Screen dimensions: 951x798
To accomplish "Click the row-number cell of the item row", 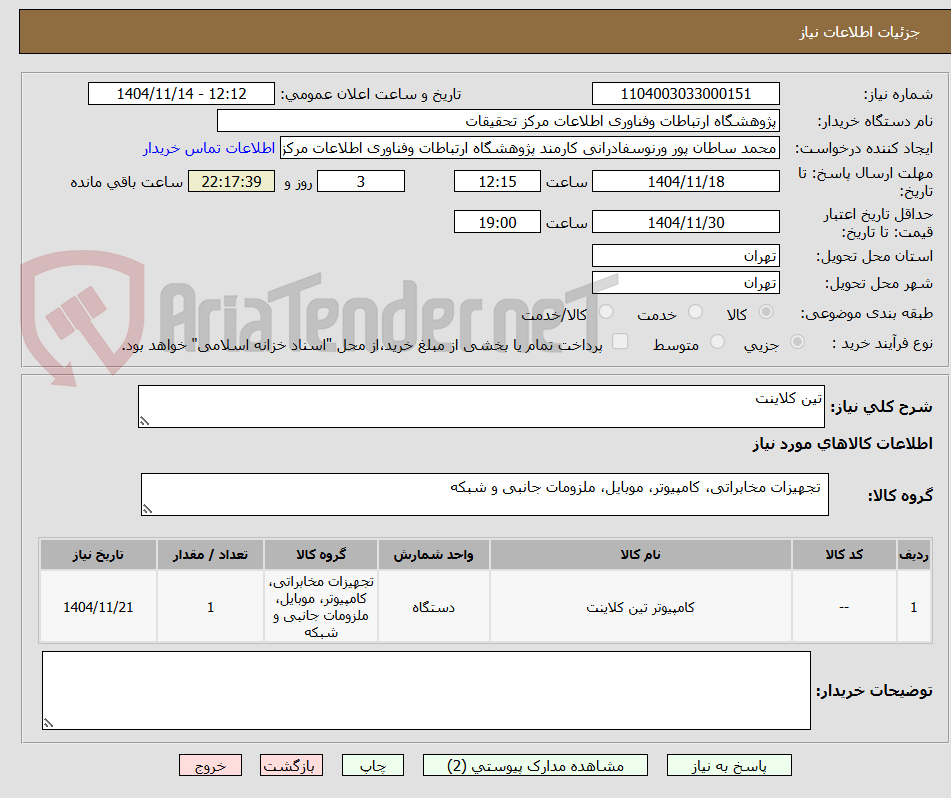I will click(x=914, y=607).
